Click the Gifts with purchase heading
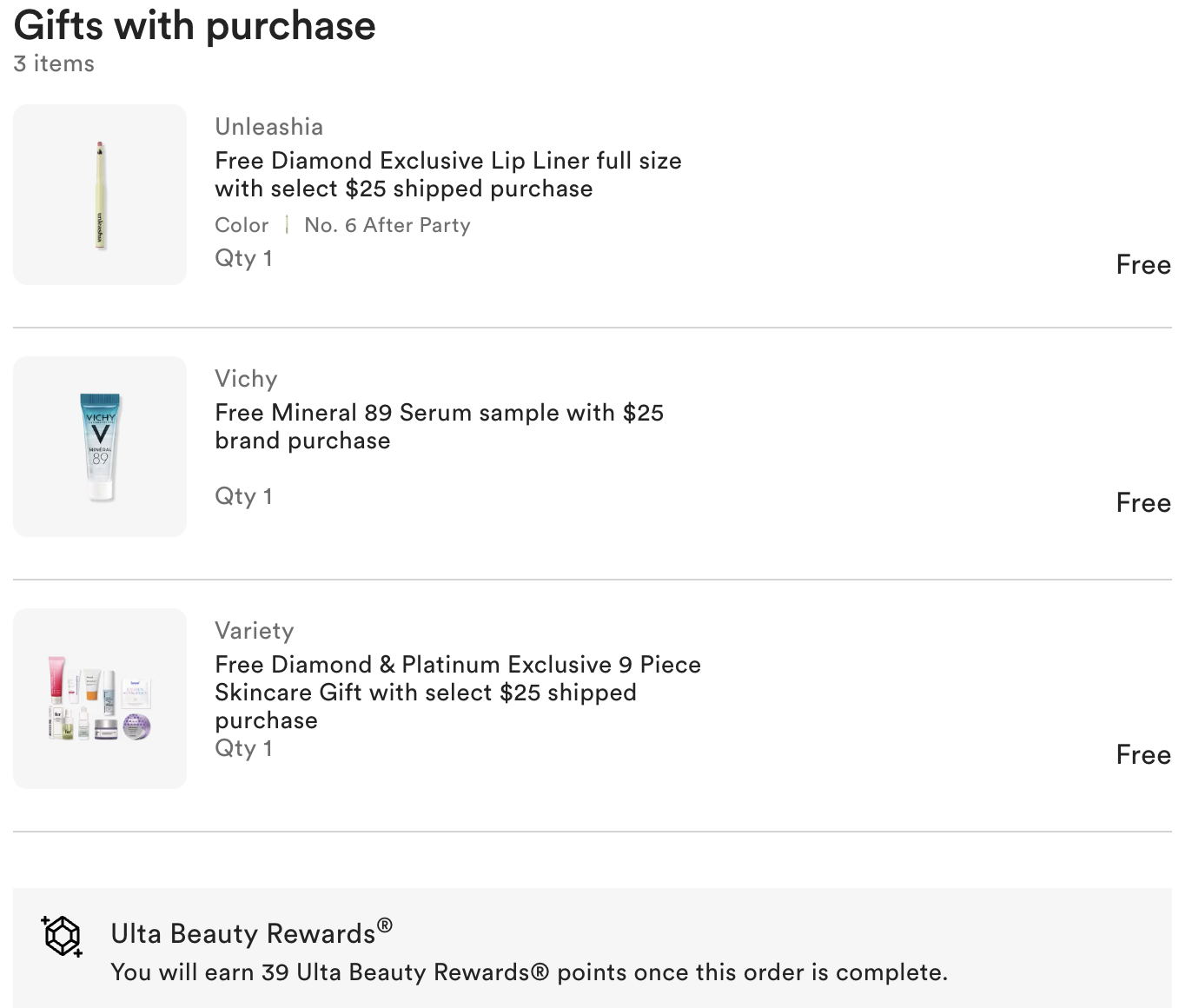 click(195, 26)
